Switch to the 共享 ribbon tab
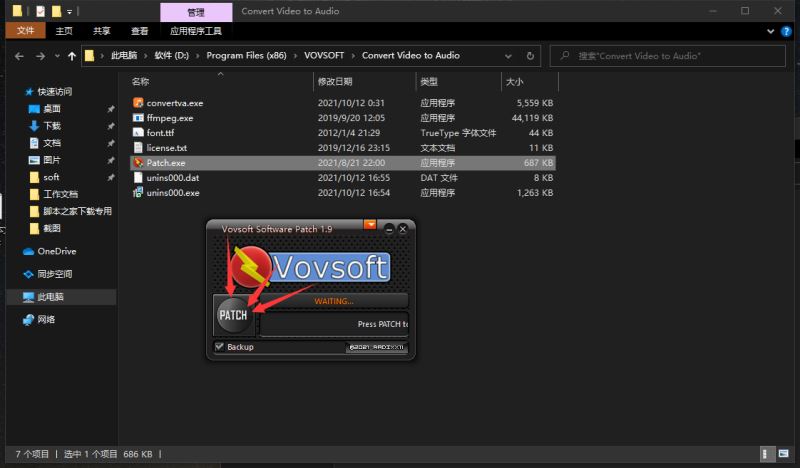Image resolution: width=800 pixels, height=468 pixels. coord(102,31)
